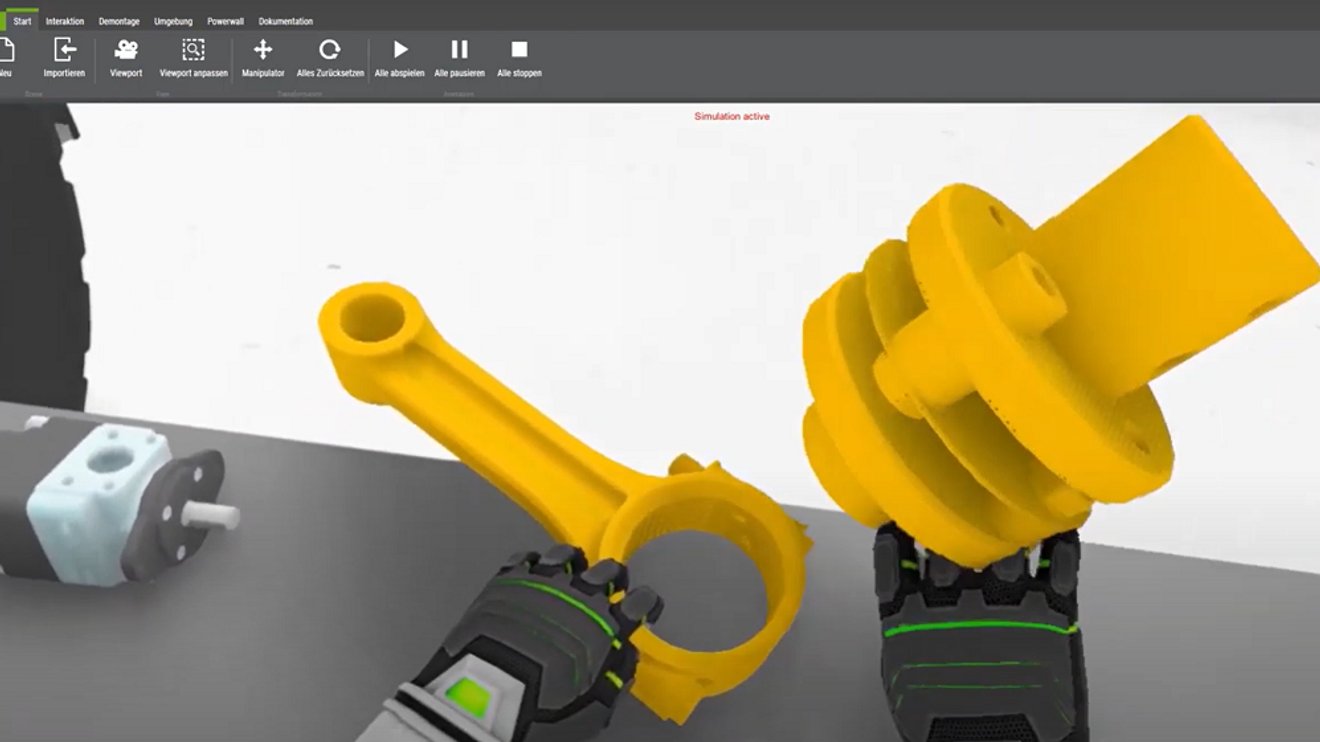Stop all animations with Alle stoppen
Viewport: 1320px width, 742px height.
519,58
